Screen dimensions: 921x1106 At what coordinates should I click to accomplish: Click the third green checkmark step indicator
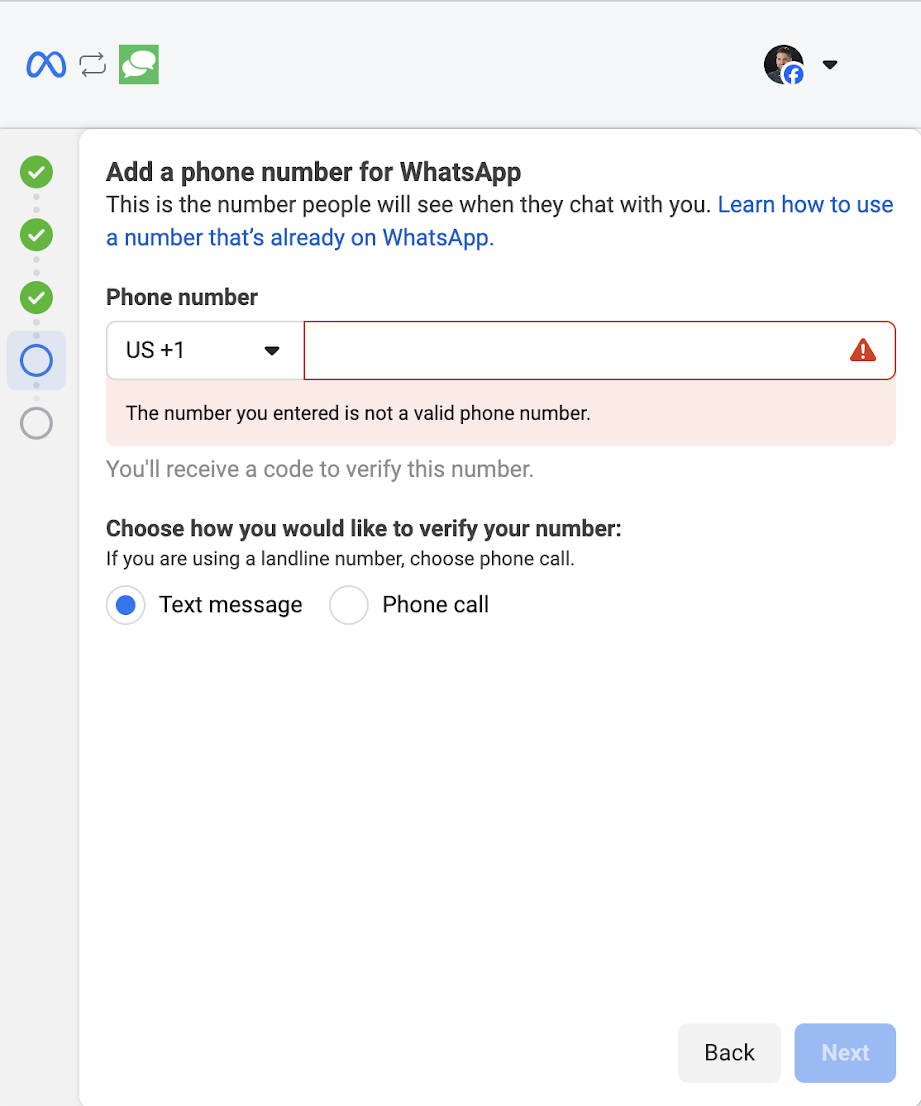point(36,298)
